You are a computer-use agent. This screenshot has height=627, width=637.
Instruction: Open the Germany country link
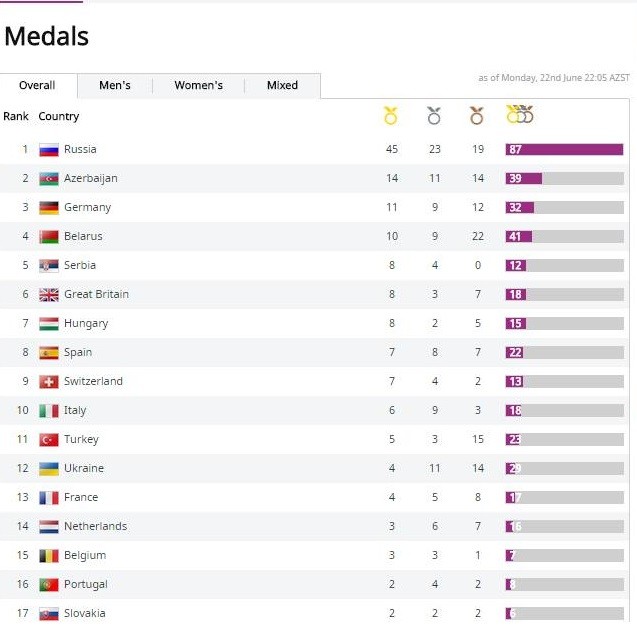pyautogui.click(x=87, y=208)
